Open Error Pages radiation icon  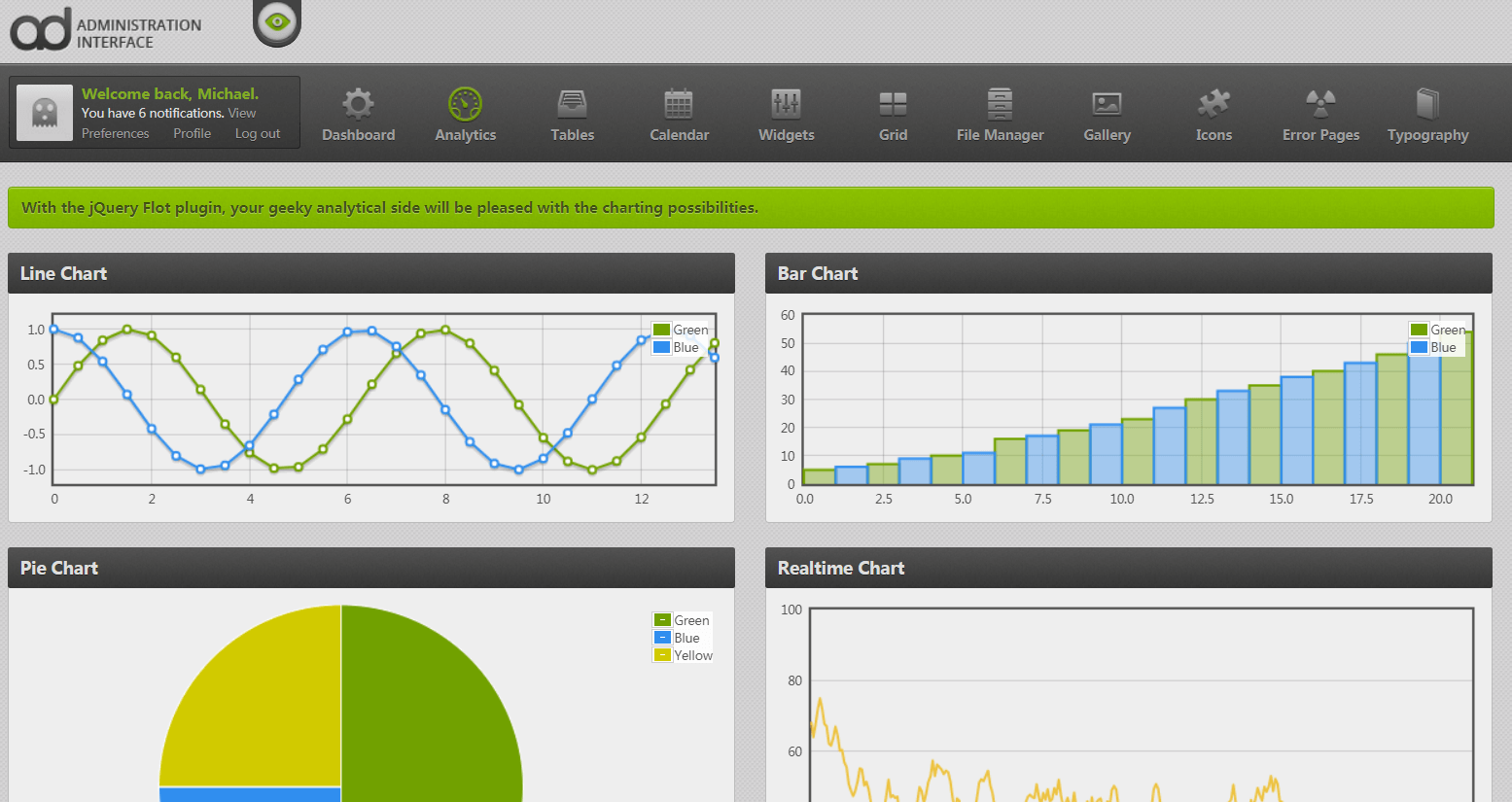click(x=1320, y=104)
